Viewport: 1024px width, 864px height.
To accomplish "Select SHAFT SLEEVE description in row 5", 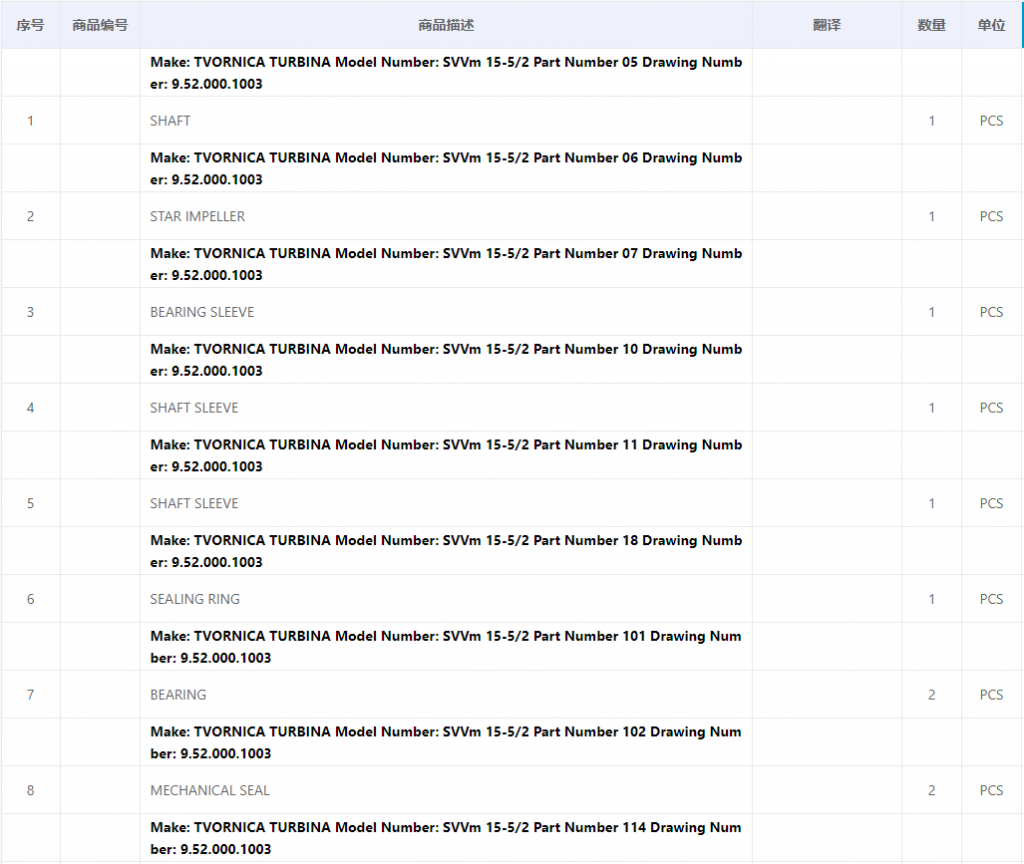I will click(x=194, y=503).
